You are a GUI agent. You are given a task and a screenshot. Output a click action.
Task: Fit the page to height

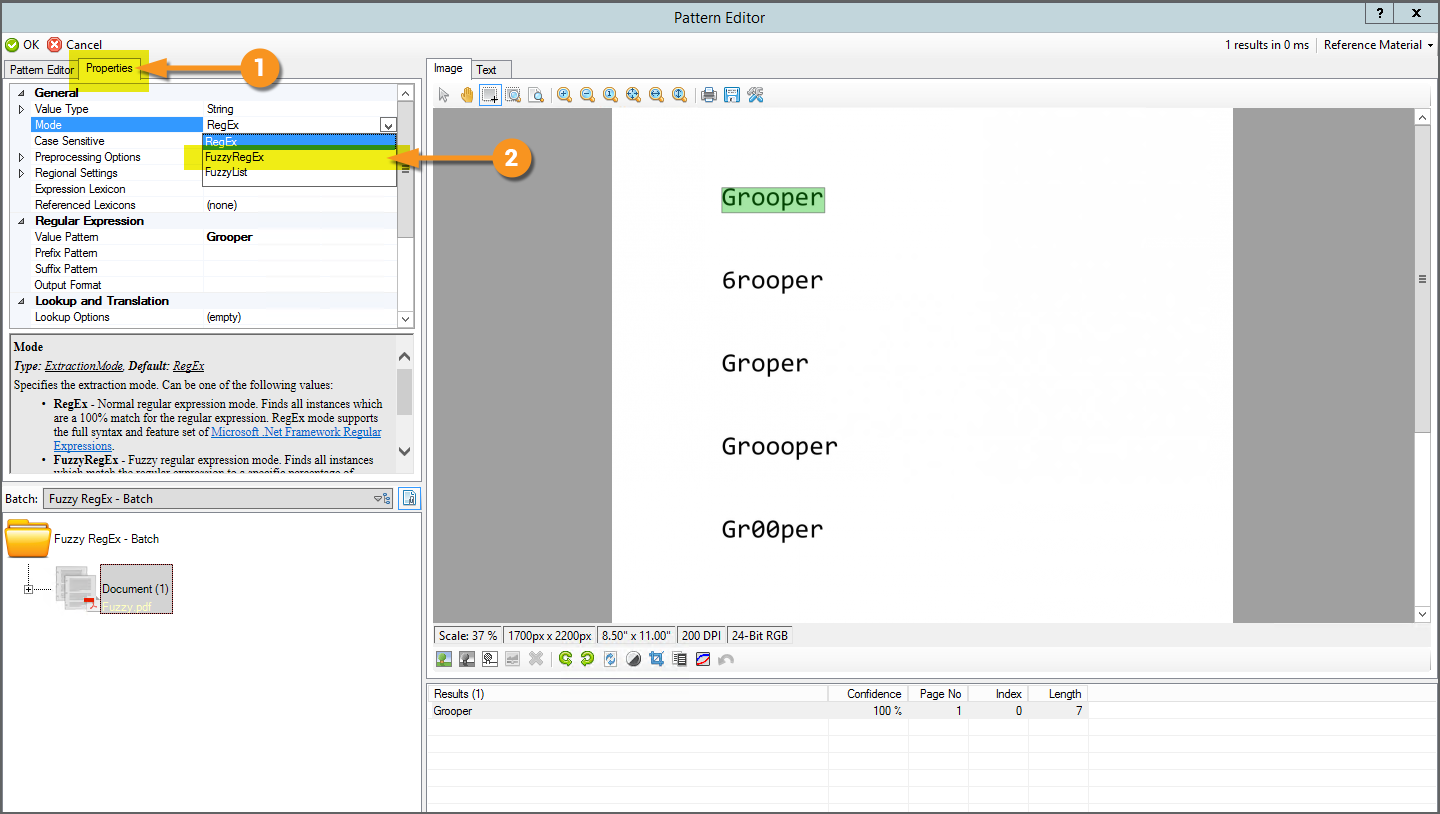tap(679, 95)
